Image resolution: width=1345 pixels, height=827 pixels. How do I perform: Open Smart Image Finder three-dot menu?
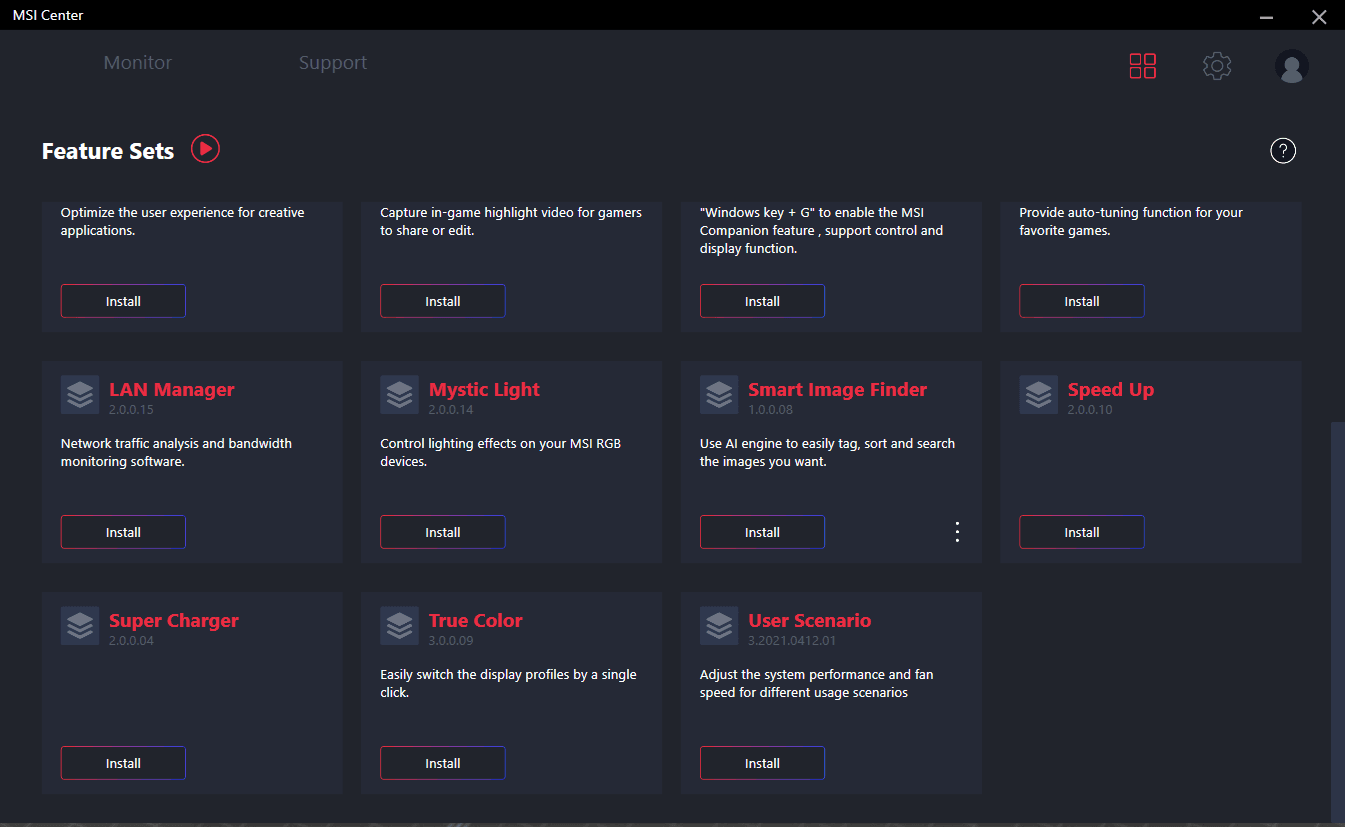click(x=957, y=532)
